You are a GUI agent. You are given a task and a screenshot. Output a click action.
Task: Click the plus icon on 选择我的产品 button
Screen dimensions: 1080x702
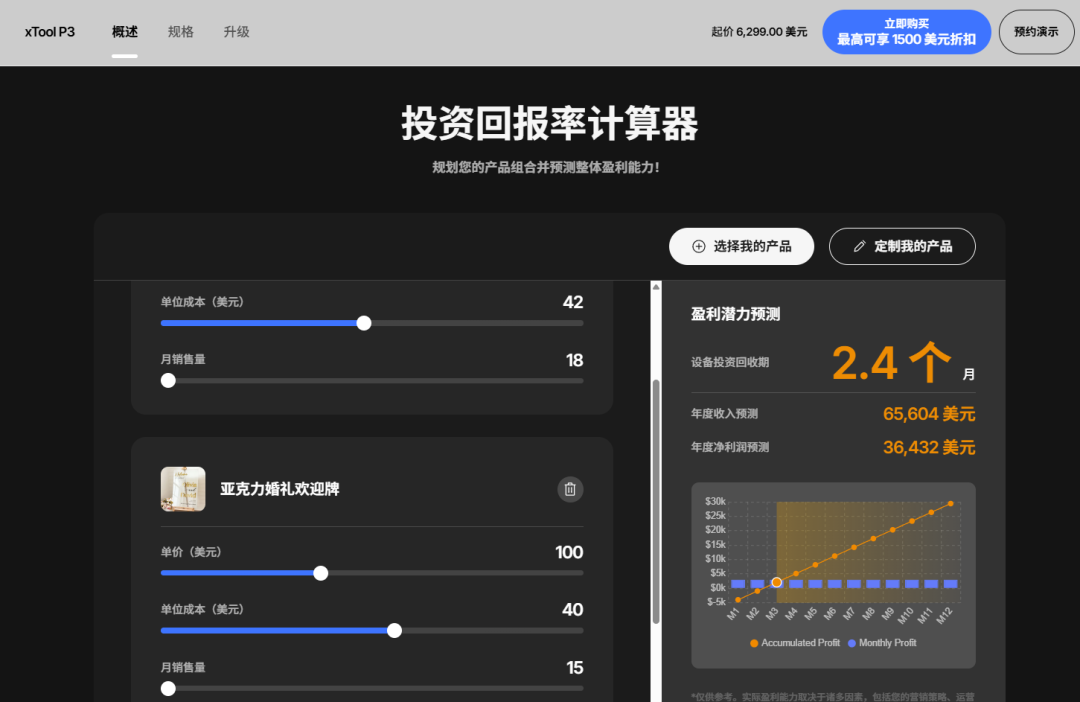pos(699,246)
